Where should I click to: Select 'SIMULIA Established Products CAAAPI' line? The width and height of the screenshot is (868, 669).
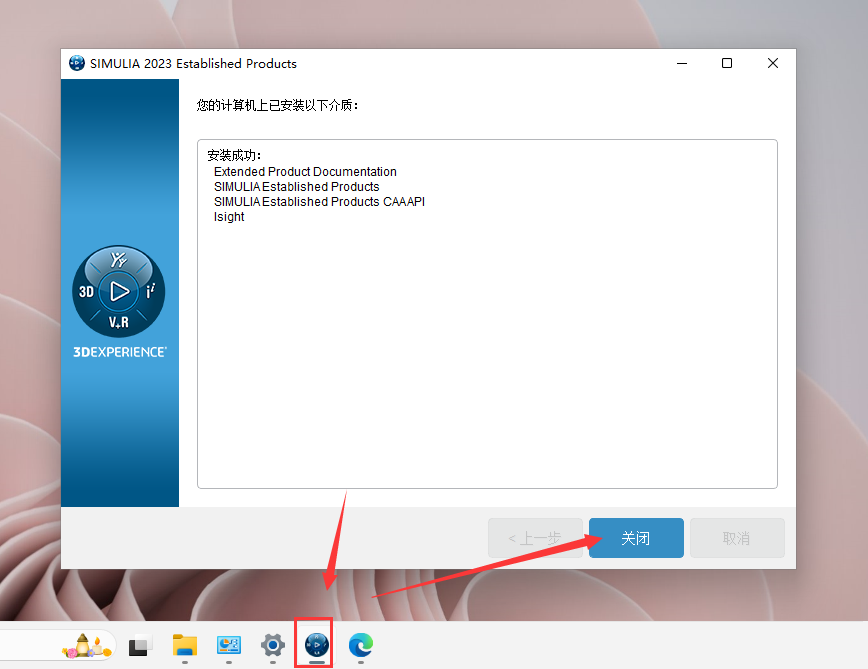[319, 201]
